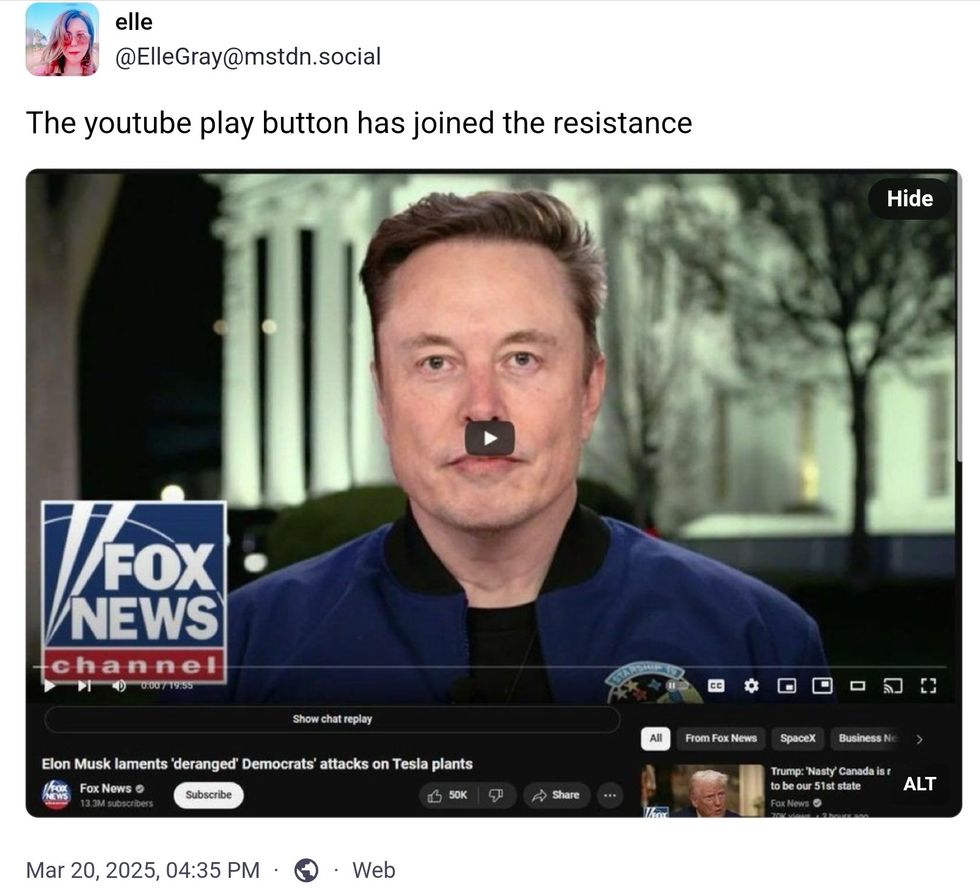This screenshot has height=892, width=980.
Task: Open more actions three-dot menu
Action: point(610,796)
